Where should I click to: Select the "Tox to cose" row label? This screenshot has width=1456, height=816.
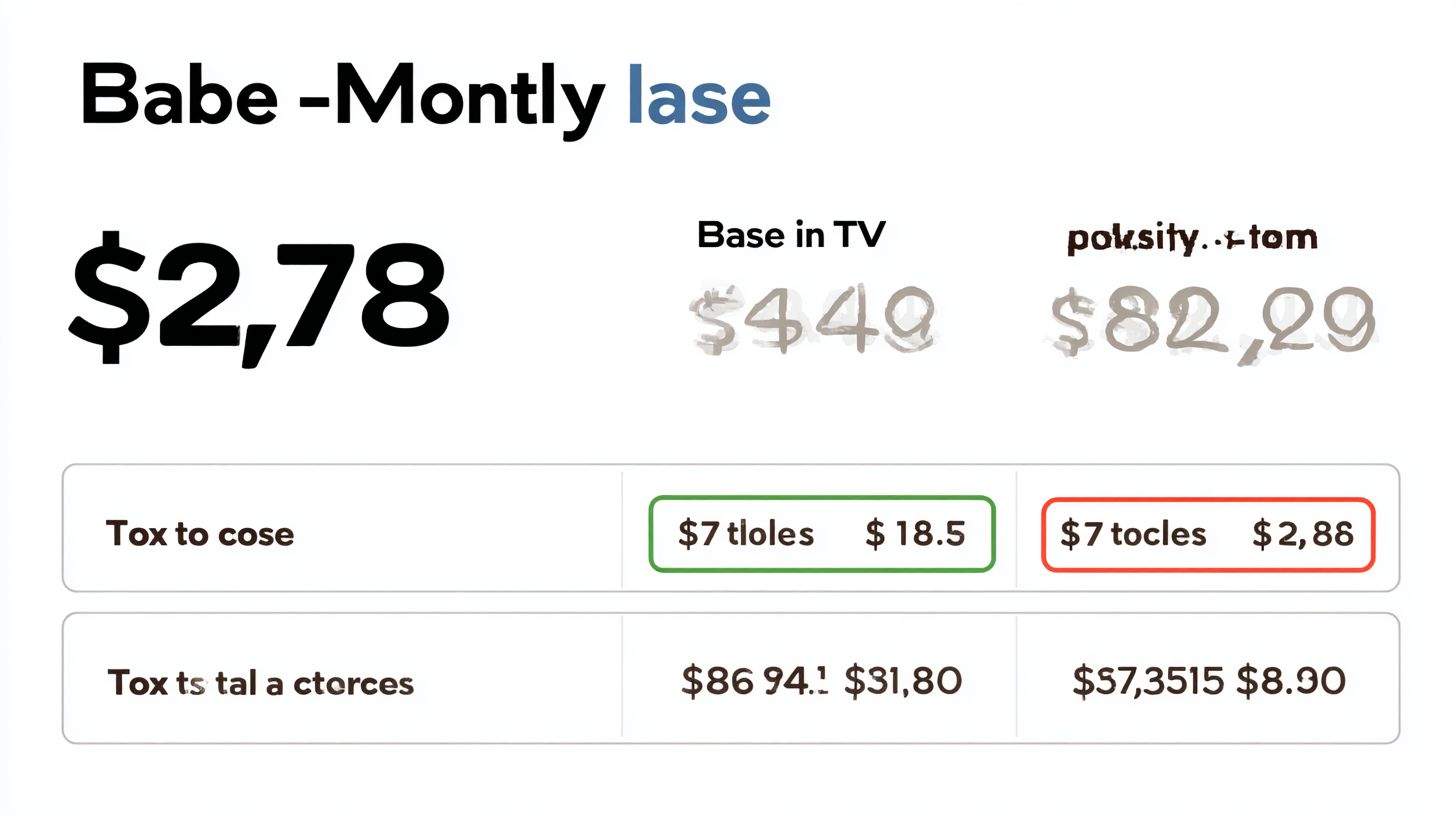tap(200, 534)
